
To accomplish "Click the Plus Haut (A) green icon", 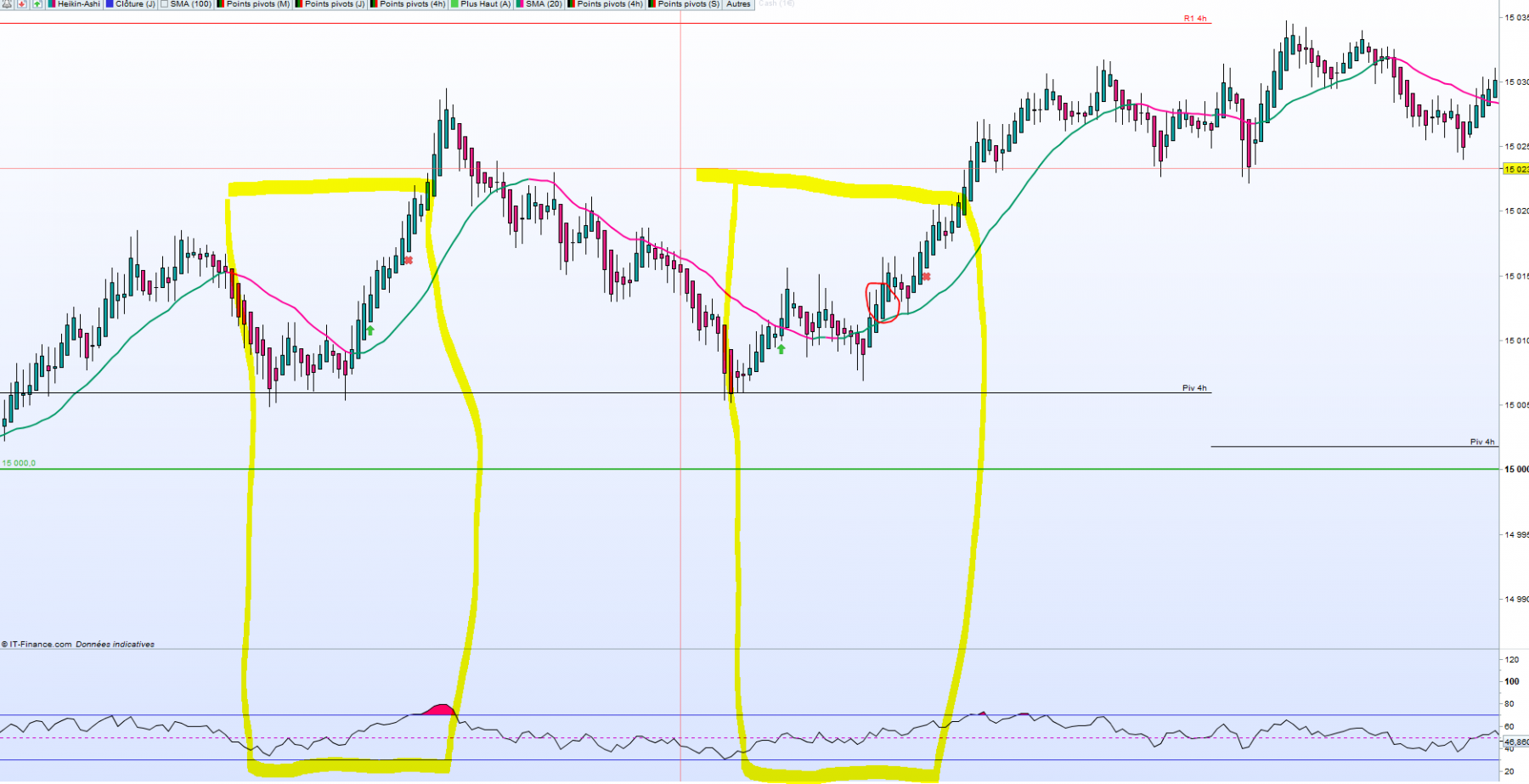I will pyautogui.click(x=454, y=3).
